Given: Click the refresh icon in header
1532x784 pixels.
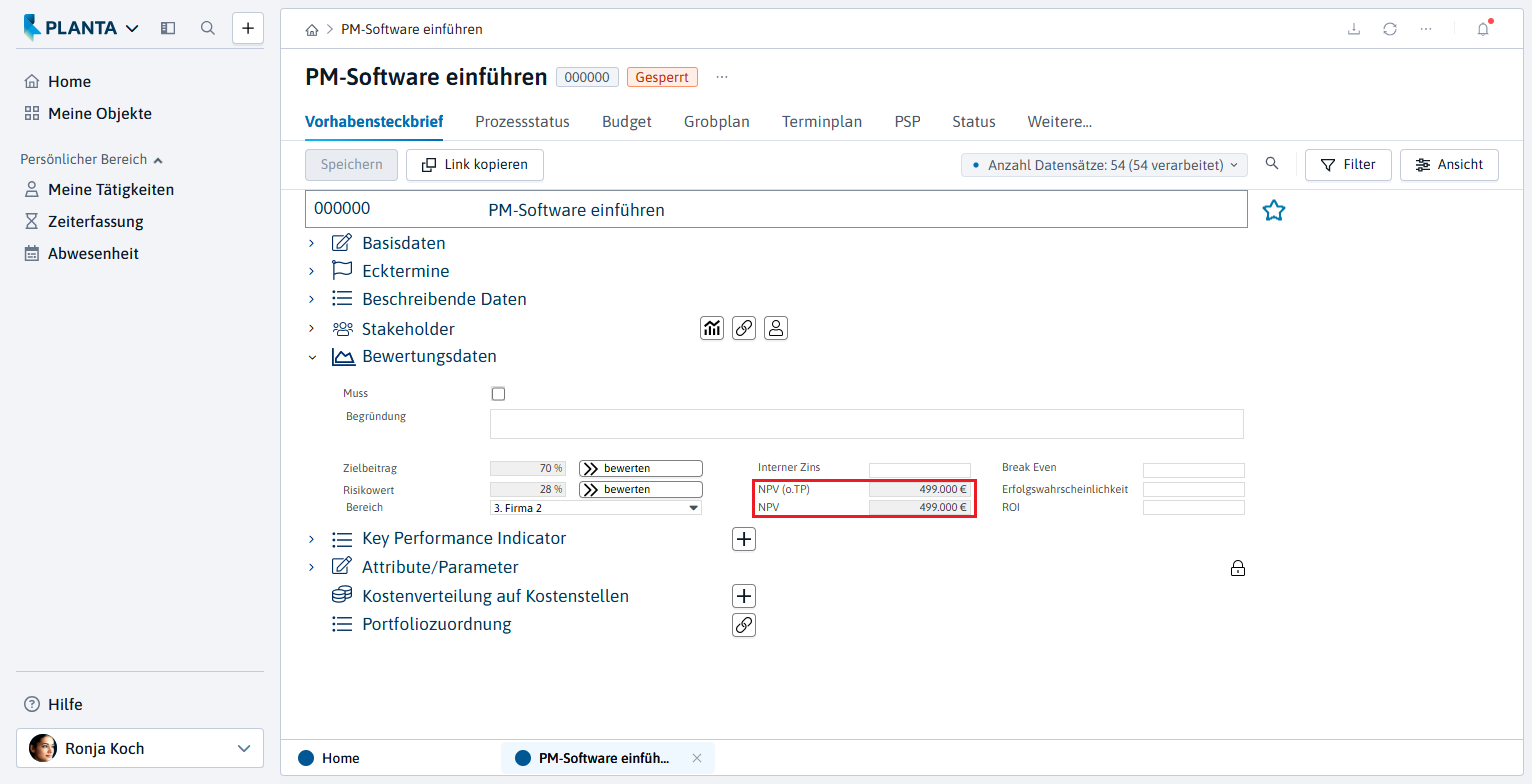Looking at the screenshot, I should (1390, 29).
